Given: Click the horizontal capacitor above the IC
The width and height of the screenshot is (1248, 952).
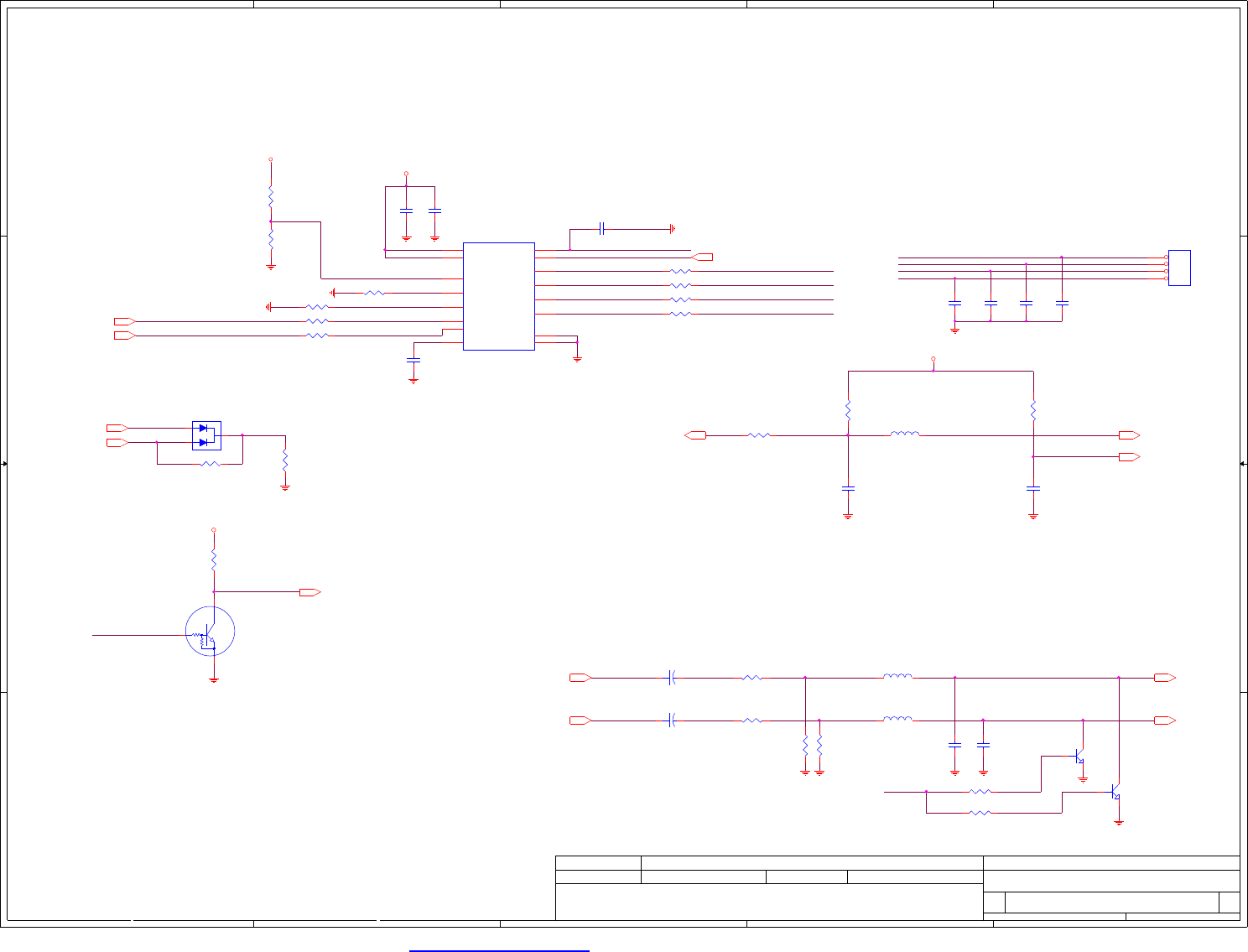Looking at the screenshot, I should tap(602, 228).
